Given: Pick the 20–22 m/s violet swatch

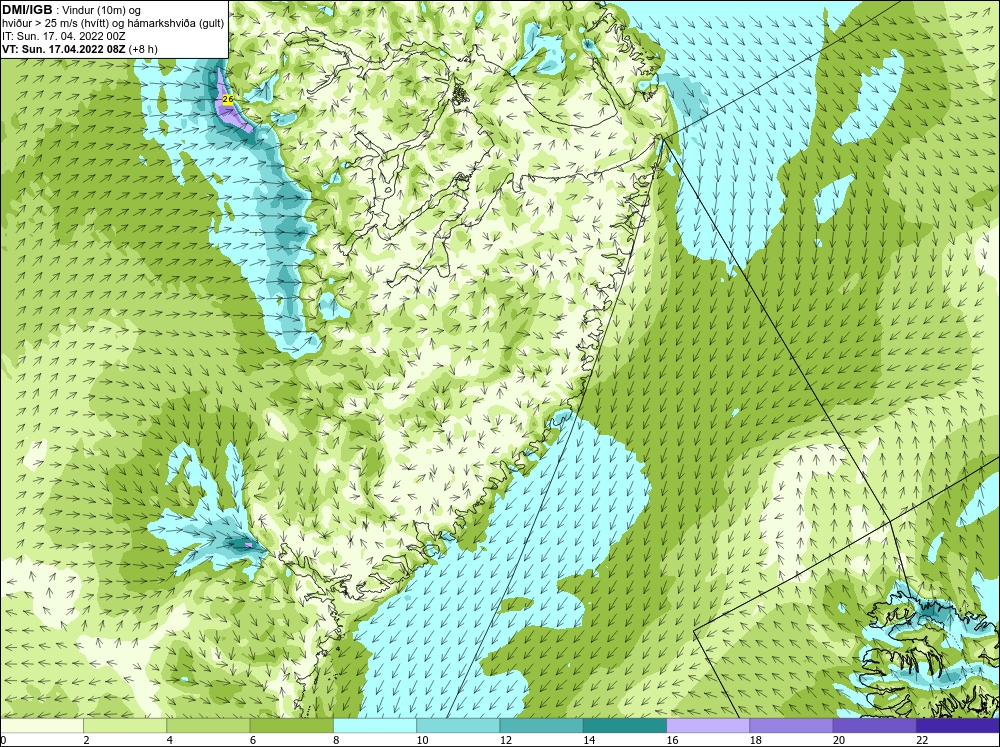Looking at the screenshot, I should (875, 725).
